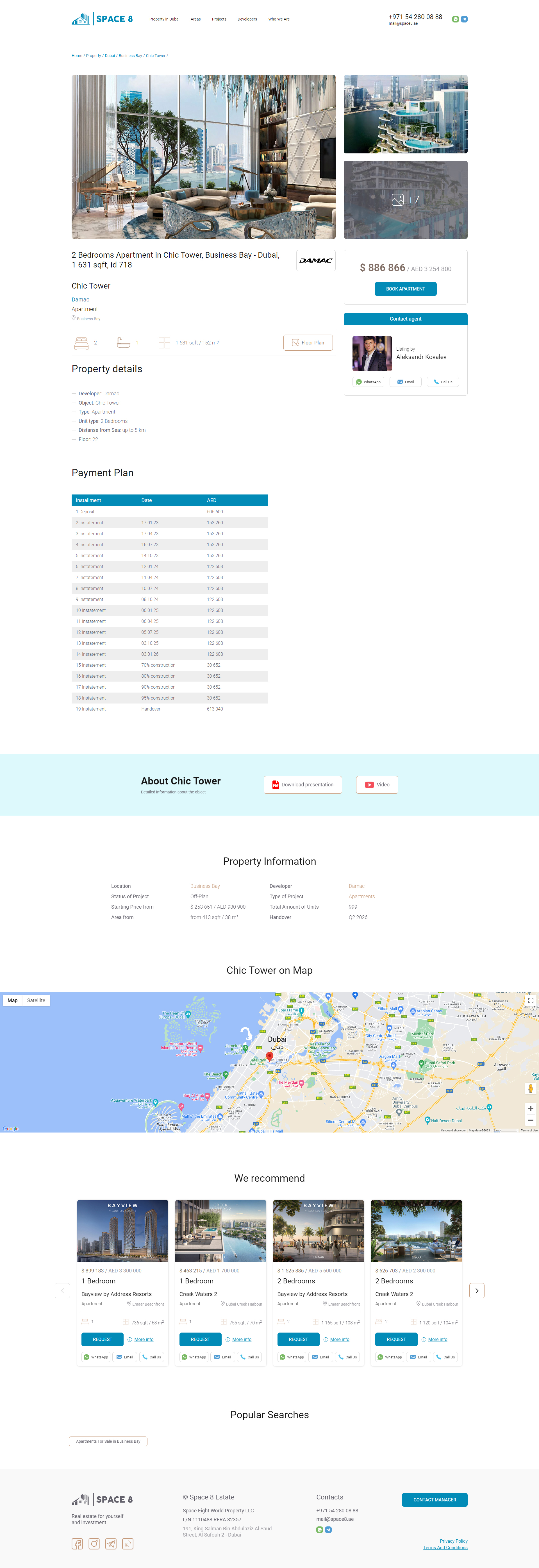WhatsApp about $899 183 Bayview listing
The image size is (539, 1568).
pyautogui.click(x=96, y=1357)
